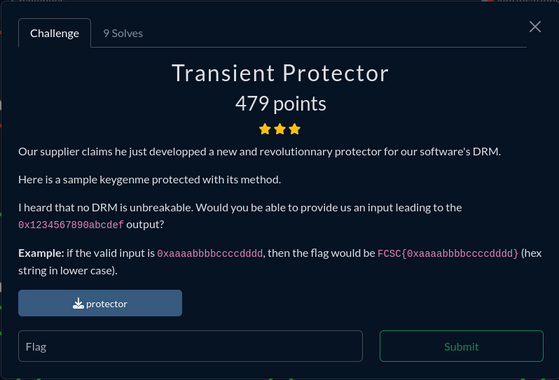Click the 479 points label
The image size is (559, 380).
click(x=281, y=104)
